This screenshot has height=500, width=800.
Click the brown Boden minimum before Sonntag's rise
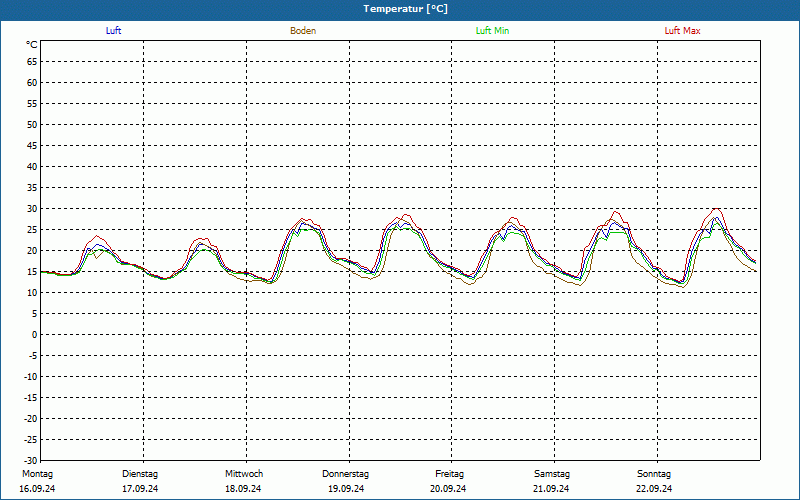click(683, 287)
